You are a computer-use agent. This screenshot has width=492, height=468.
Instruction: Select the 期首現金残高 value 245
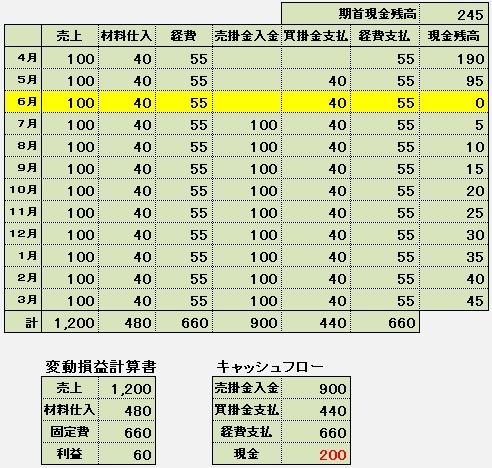(x=454, y=14)
